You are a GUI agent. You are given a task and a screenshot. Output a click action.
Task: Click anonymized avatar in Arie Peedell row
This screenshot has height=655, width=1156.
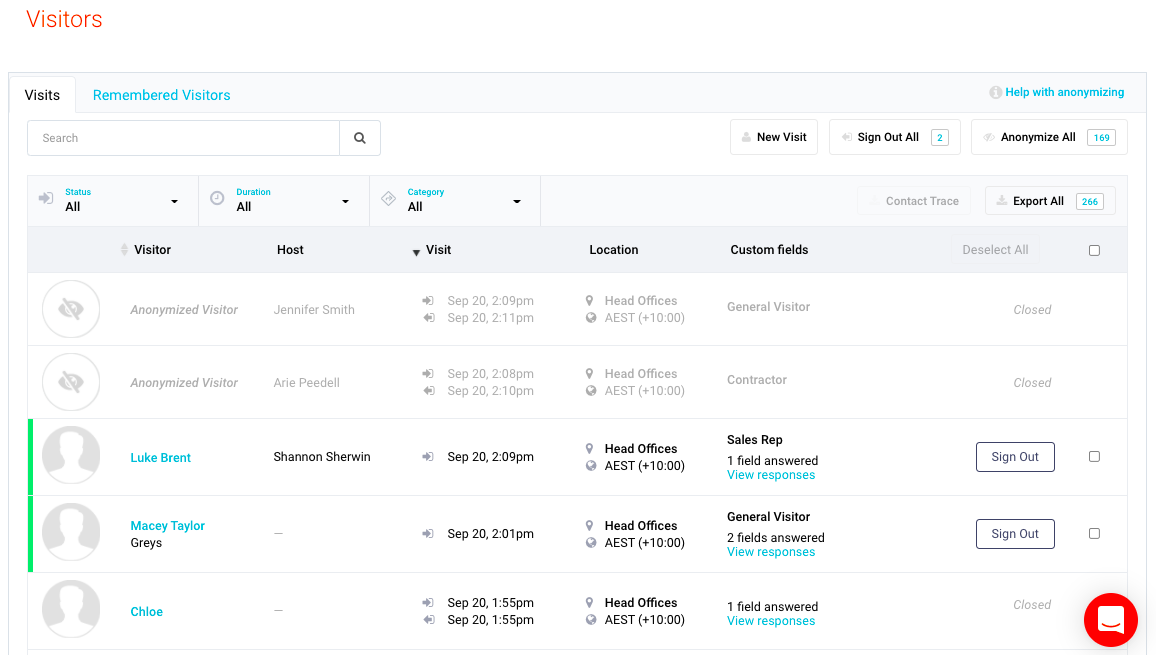click(71, 382)
